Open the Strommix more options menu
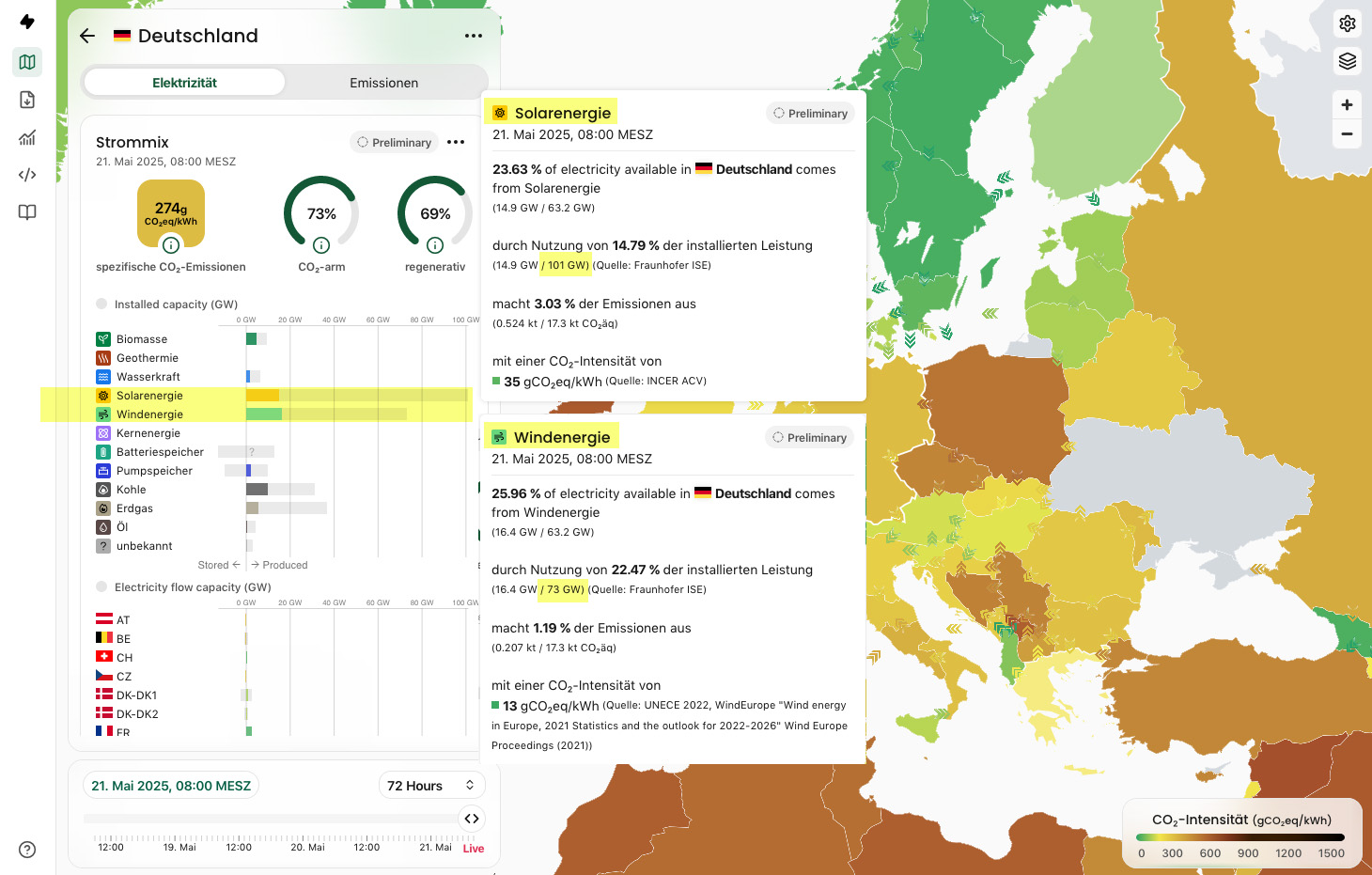1372x875 pixels. (x=456, y=142)
